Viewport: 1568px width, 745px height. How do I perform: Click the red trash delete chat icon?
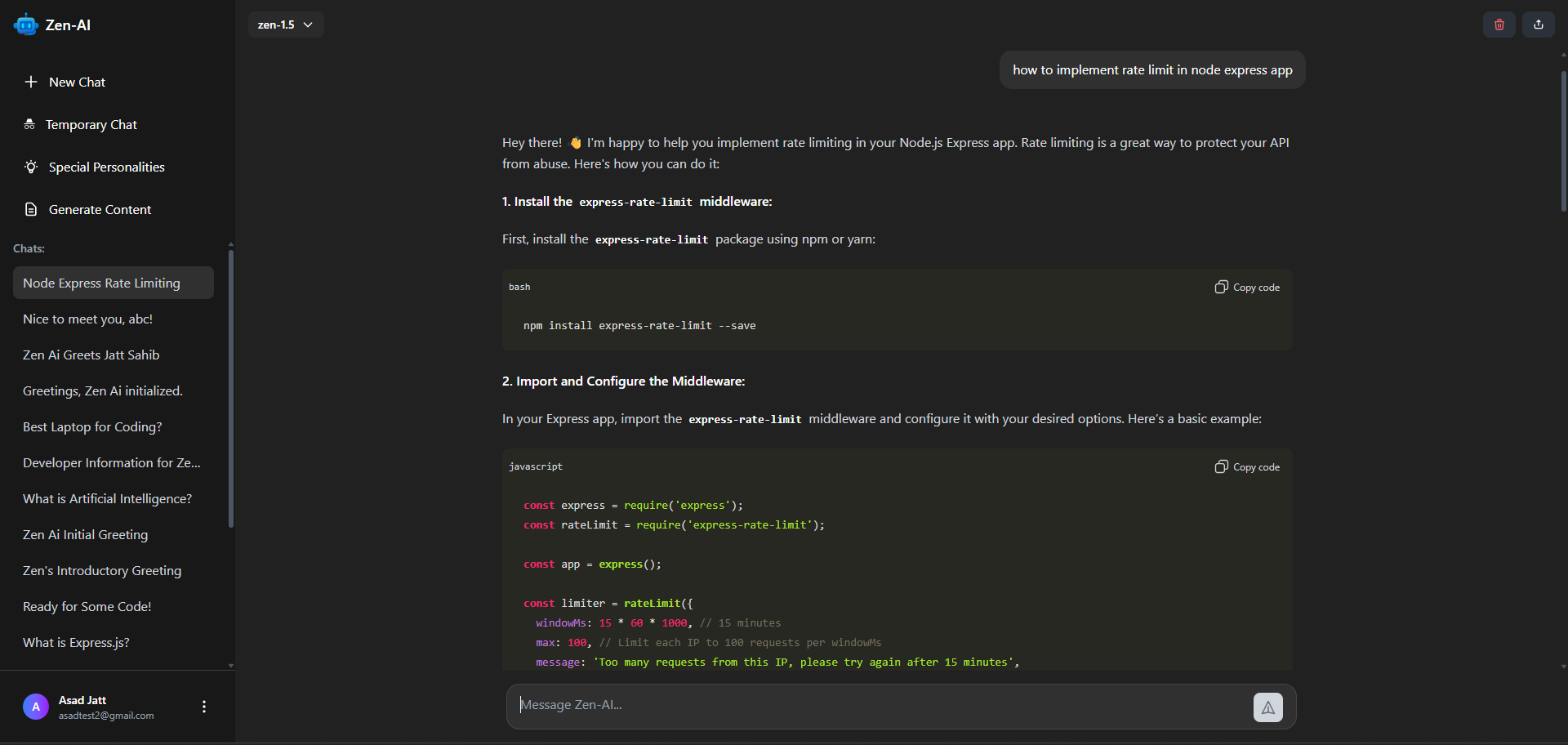(x=1499, y=25)
